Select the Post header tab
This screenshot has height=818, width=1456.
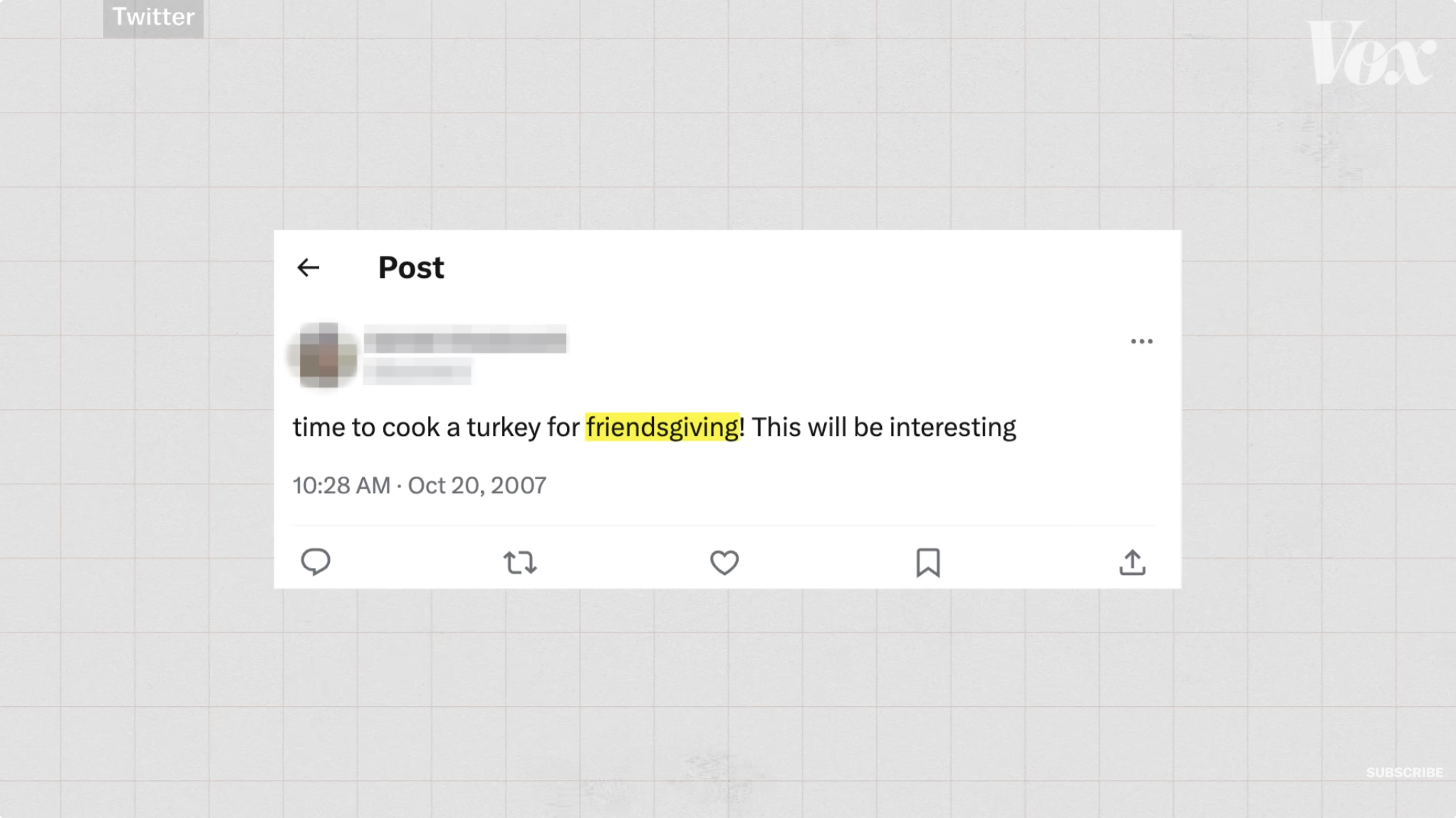click(410, 267)
